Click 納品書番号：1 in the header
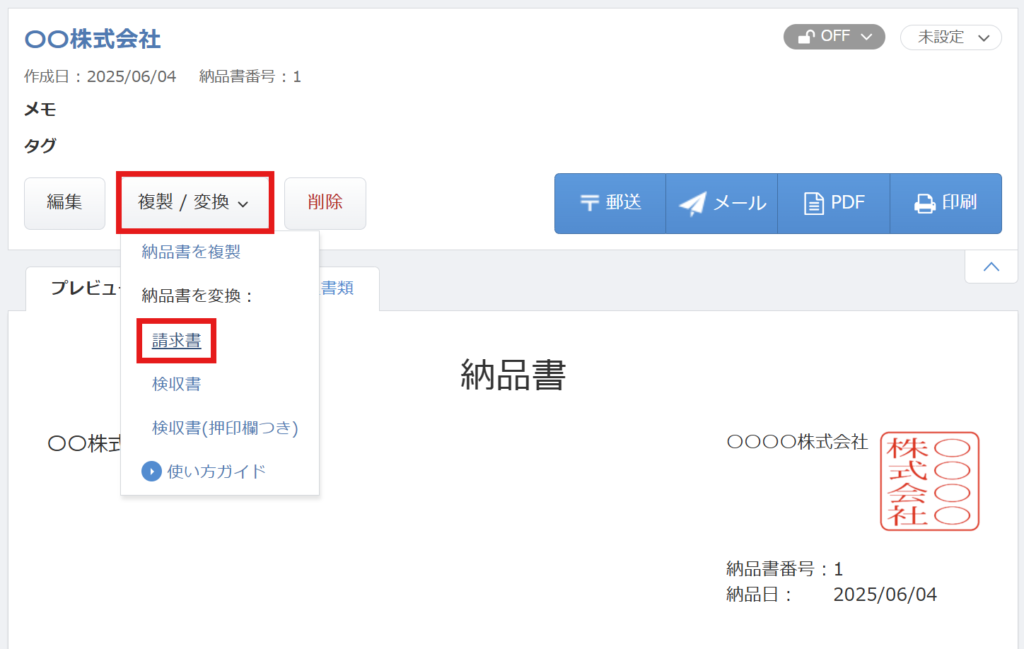Screen dimensions: 1024x649 (x=250, y=76)
